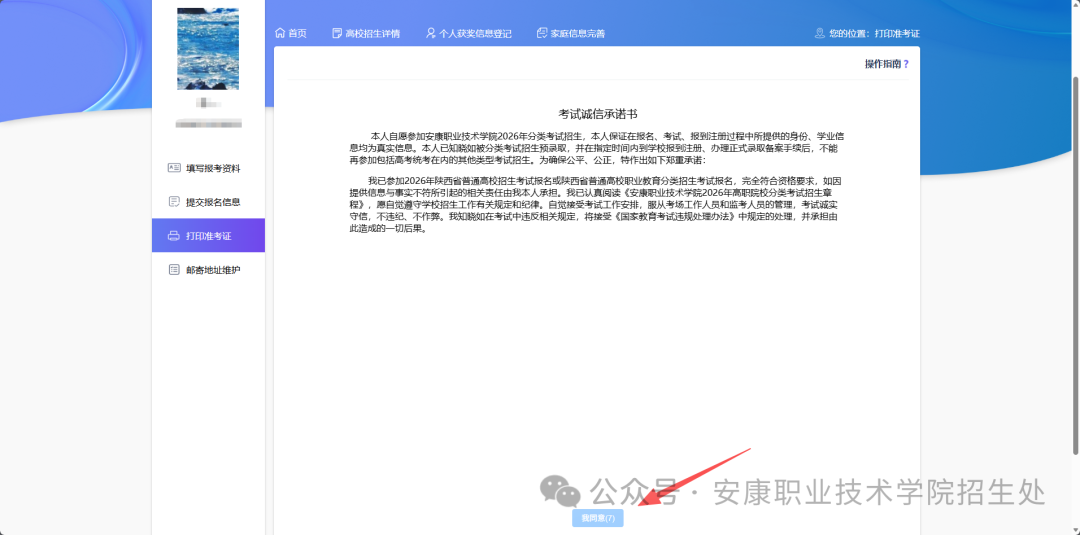1080x535 pixels.
Task: Click the 家庭信息完善 icon in top navigation
Action: click(x=542, y=33)
